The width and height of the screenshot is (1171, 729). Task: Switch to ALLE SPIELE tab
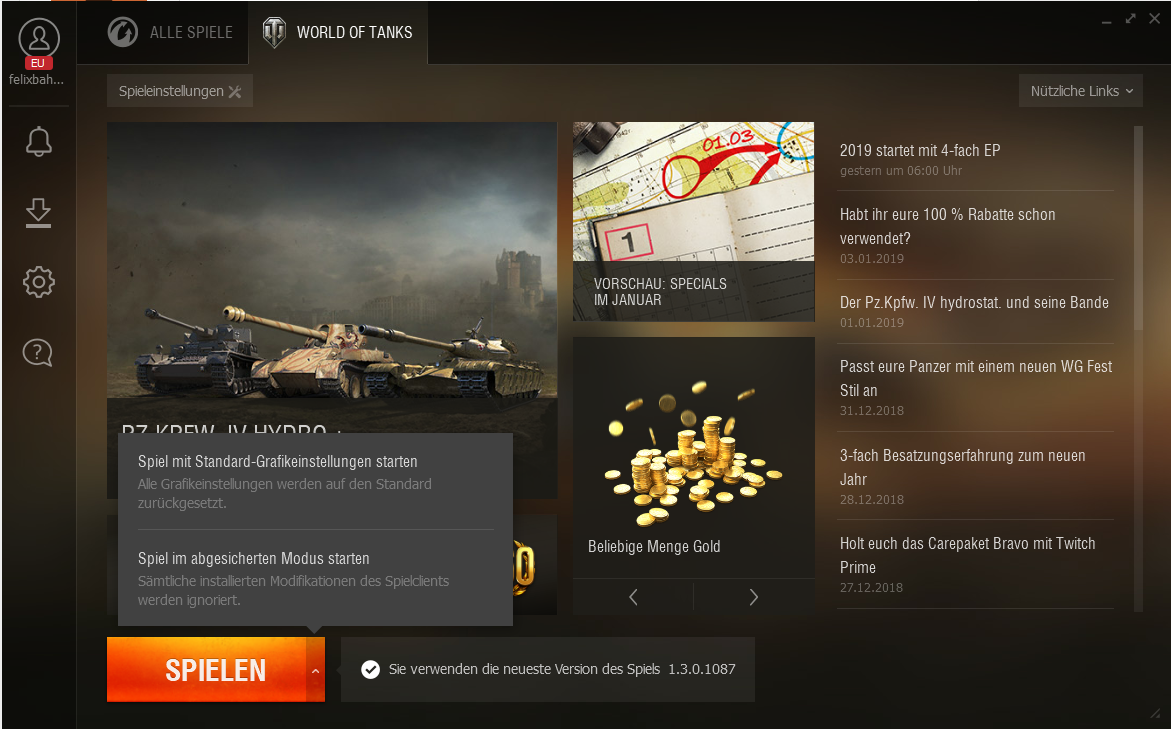point(170,32)
